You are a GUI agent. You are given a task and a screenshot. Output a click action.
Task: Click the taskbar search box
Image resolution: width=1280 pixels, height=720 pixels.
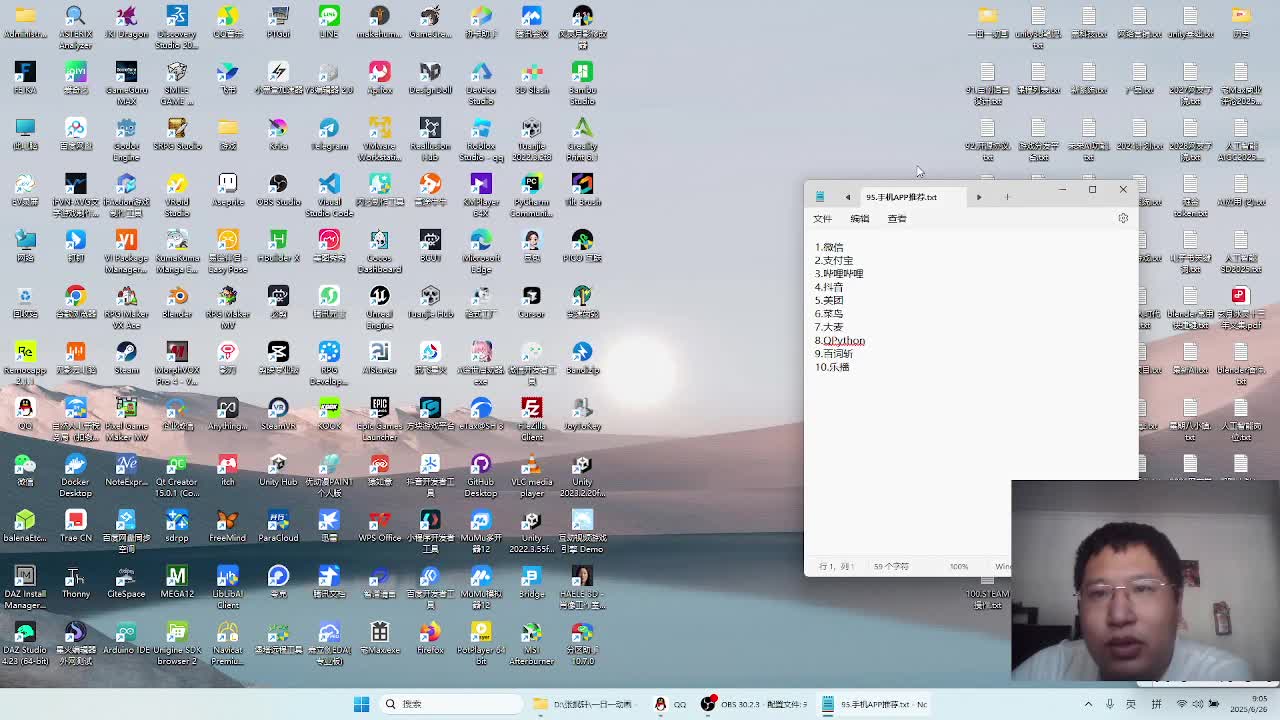pos(450,704)
